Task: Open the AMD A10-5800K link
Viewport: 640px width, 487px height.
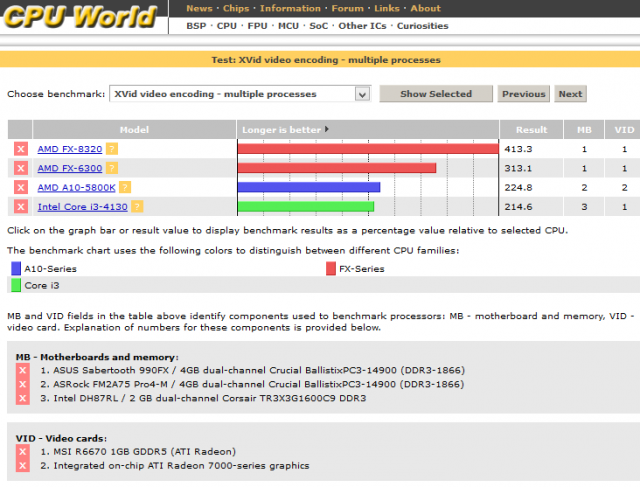Action: click(x=76, y=187)
